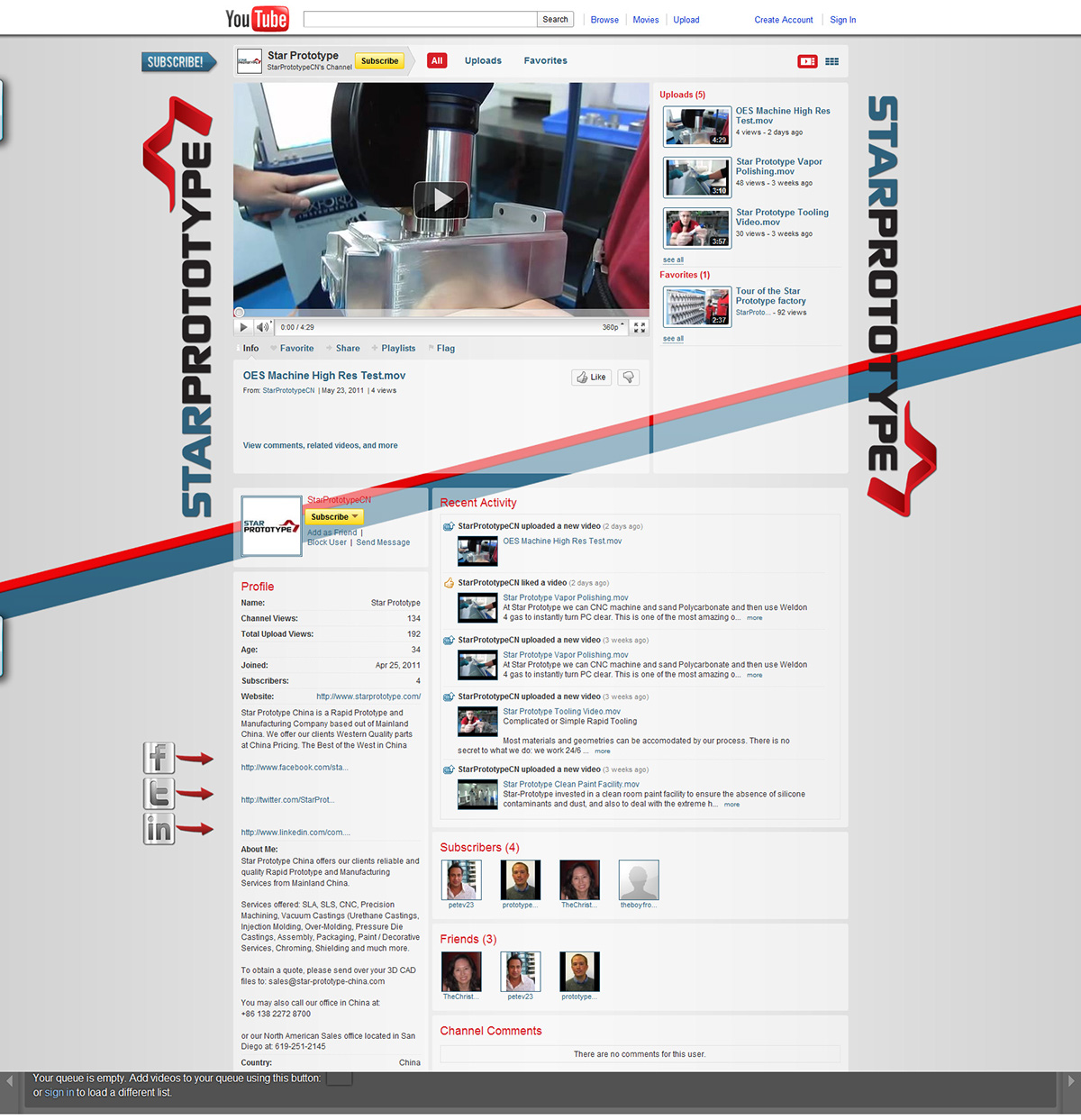1081x1120 pixels.
Task: Open the facebook.com profile link
Action: pos(294,768)
